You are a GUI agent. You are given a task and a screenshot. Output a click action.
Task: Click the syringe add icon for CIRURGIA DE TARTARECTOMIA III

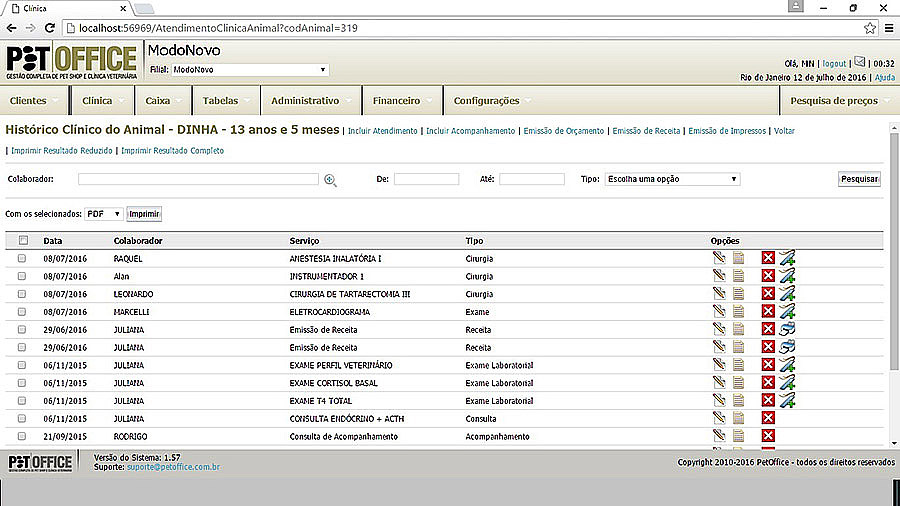pos(787,294)
